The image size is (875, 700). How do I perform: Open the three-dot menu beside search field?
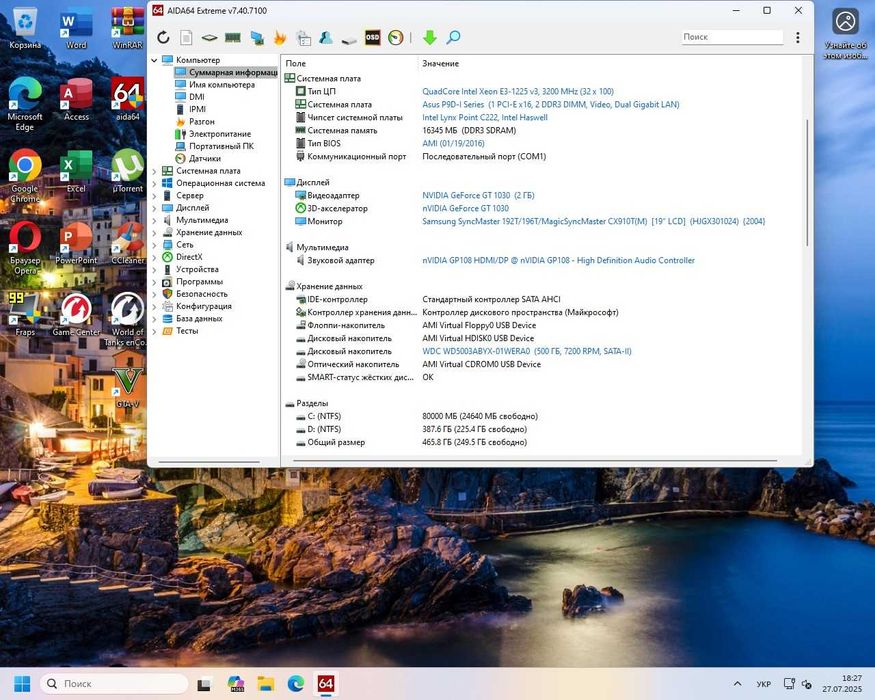(x=797, y=37)
